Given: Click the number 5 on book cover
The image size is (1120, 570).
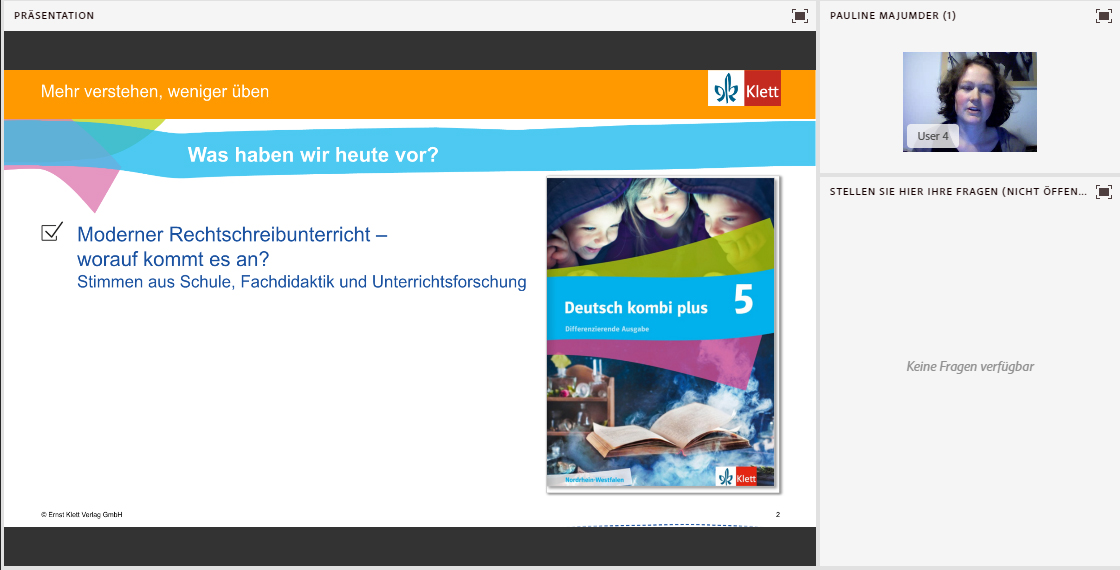Looking at the screenshot, I should (x=743, y=301).
